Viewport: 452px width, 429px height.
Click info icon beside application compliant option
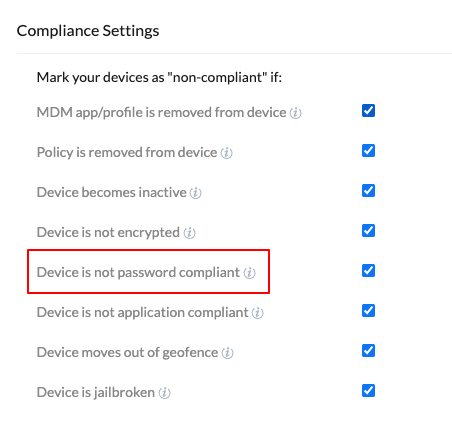pos(257,313)
